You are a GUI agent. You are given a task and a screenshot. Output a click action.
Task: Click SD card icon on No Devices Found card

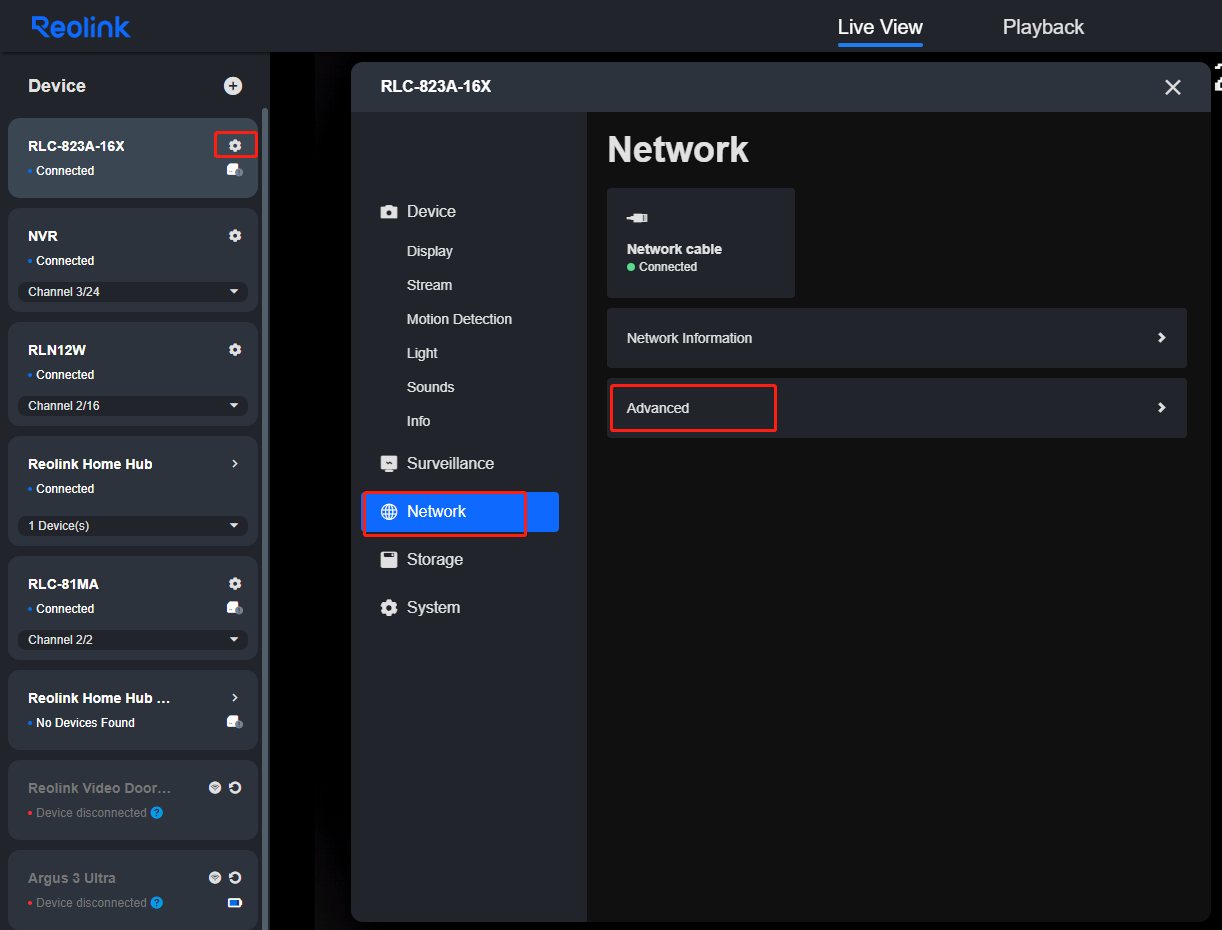(x=235, y=723)
